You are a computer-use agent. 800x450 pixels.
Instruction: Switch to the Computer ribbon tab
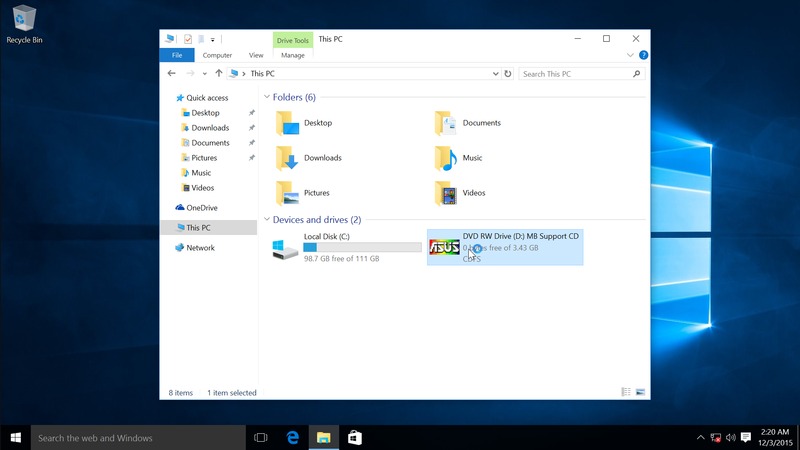(217, 55)
